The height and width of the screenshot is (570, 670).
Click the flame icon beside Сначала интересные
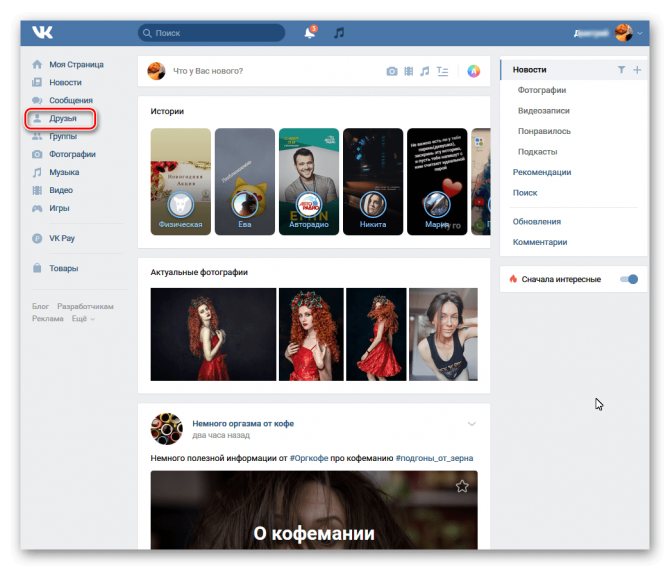pos(513,279)
